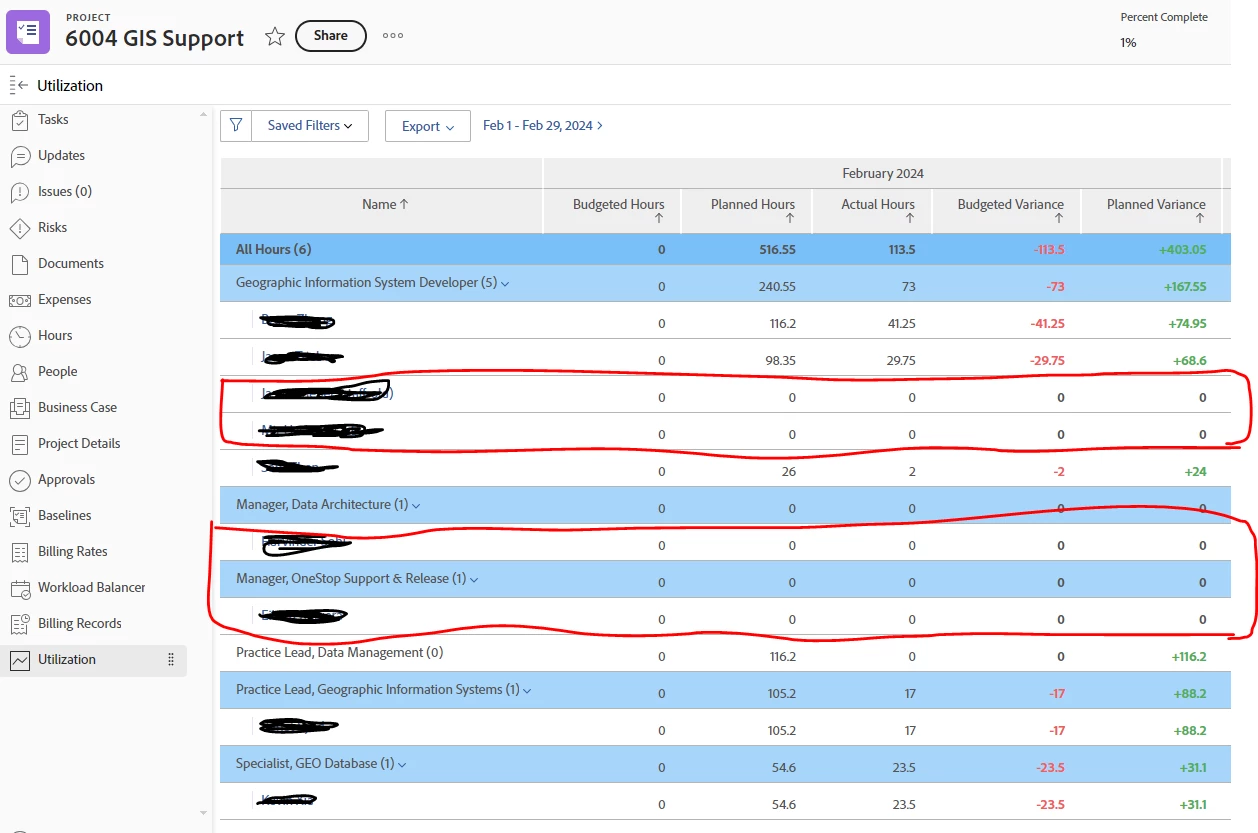Click the Expenses money icon

tap(19, 300)
